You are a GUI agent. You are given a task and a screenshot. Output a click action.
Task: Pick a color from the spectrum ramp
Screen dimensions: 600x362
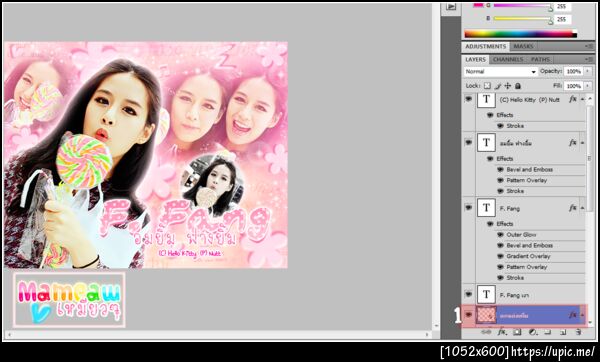[520, 34]
